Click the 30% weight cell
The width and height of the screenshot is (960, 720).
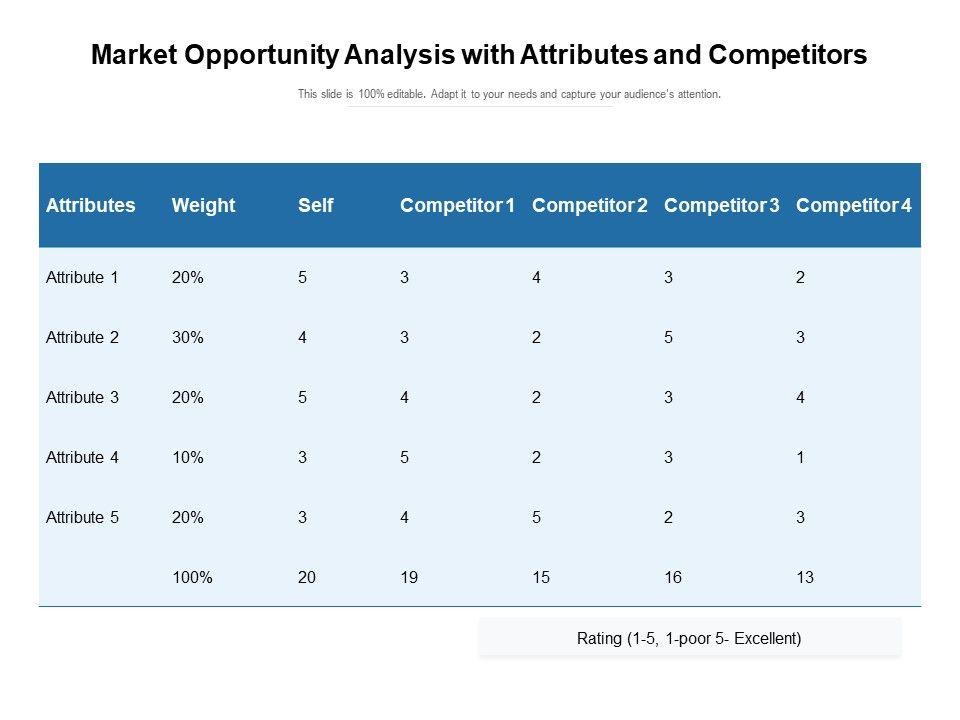[188, 338]
